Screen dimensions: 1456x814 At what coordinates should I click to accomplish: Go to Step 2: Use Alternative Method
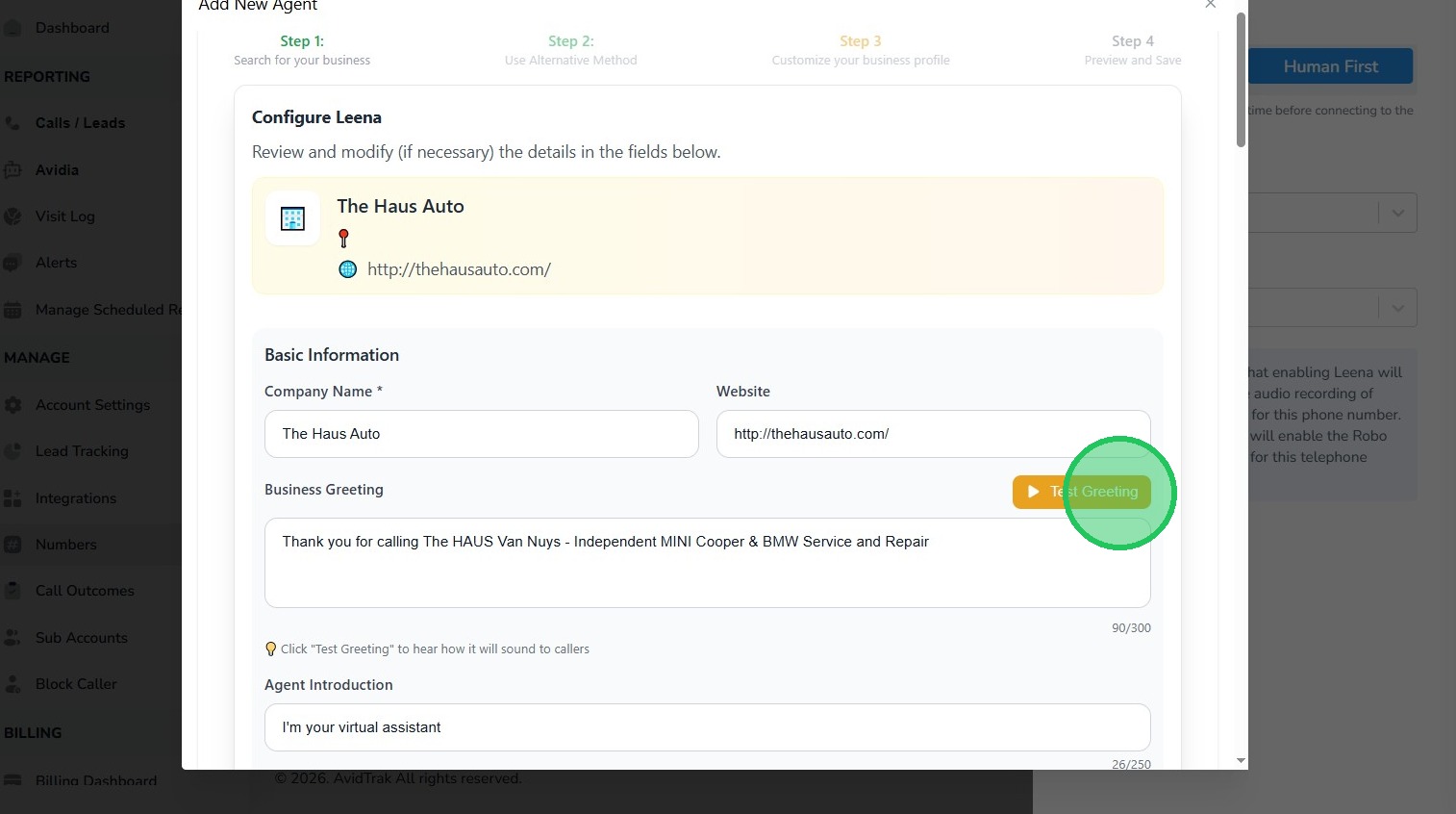570,50
